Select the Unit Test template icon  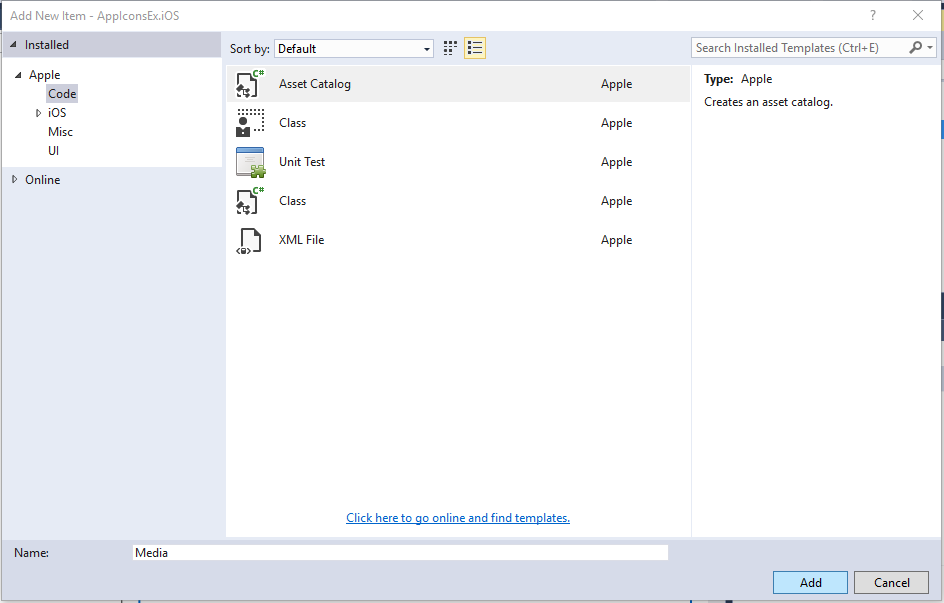pos(250,162)
